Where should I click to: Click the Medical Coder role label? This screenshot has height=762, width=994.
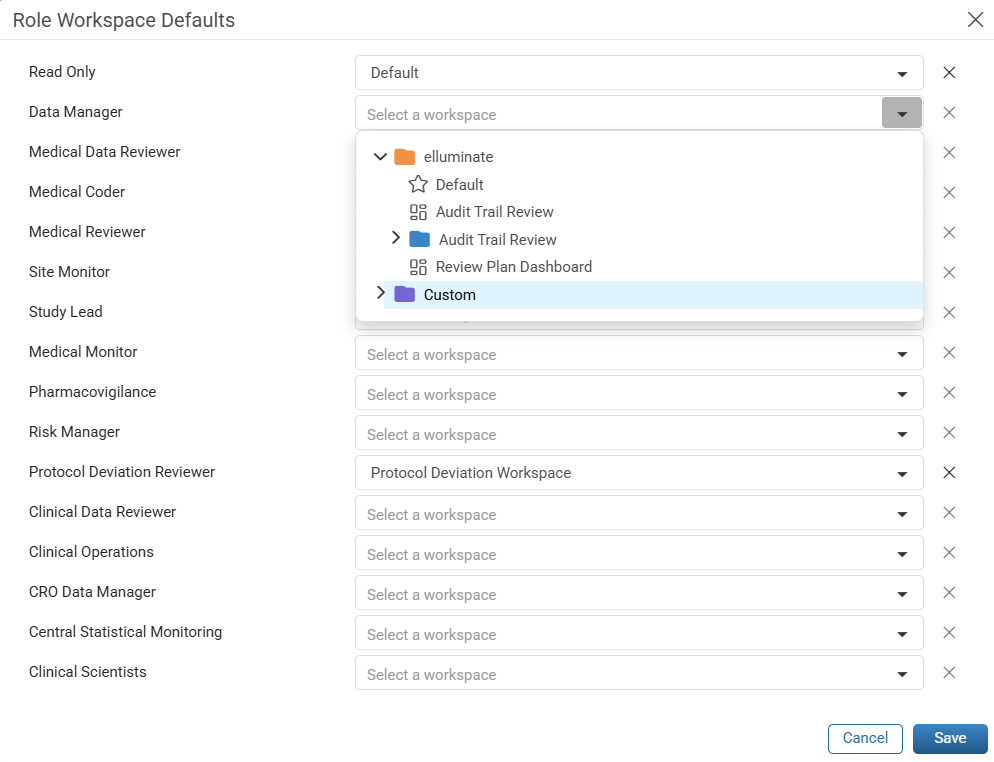[x=77, y=192]
